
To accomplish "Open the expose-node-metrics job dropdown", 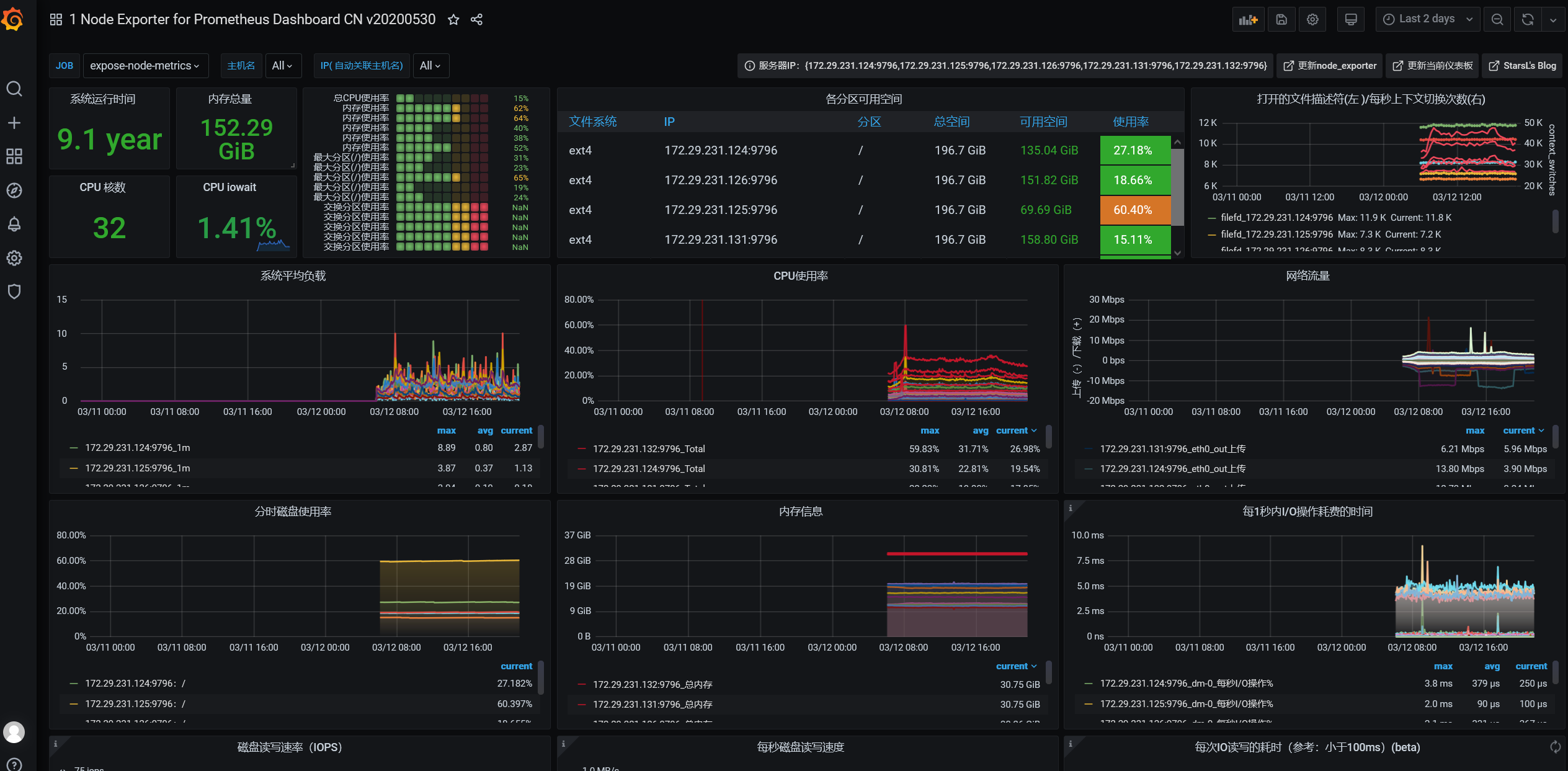I will (145, 66).
